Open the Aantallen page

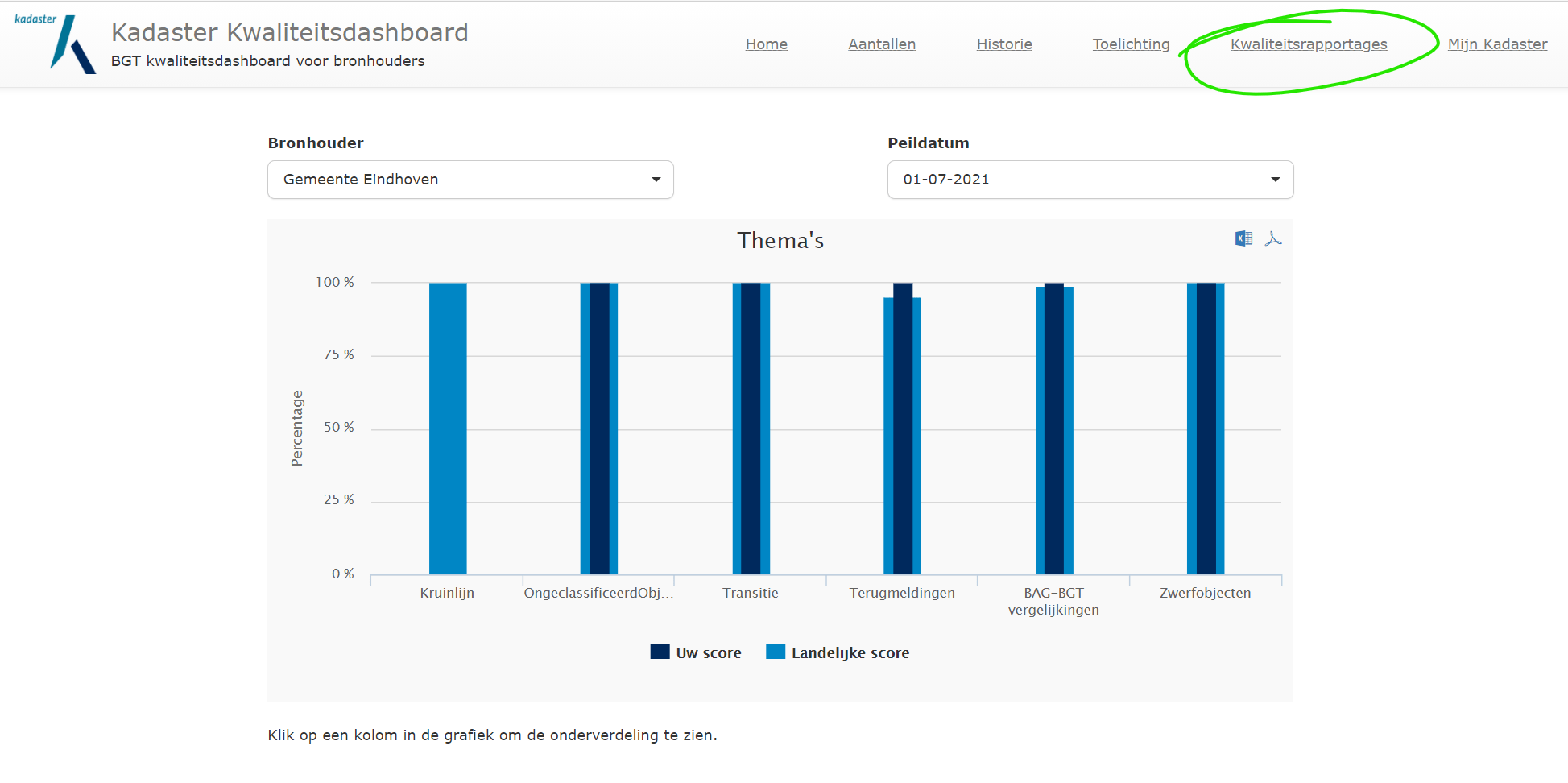coord(881,44)
